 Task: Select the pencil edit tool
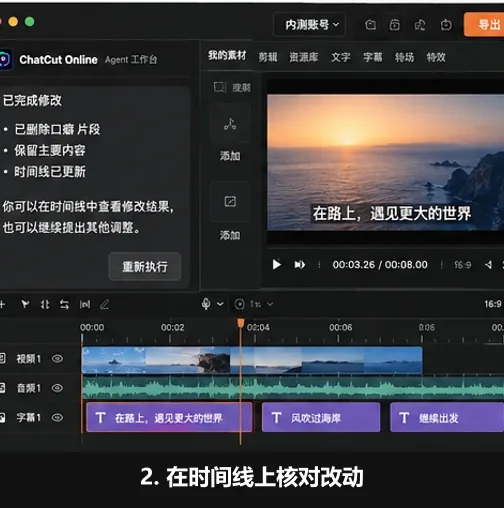104,304
